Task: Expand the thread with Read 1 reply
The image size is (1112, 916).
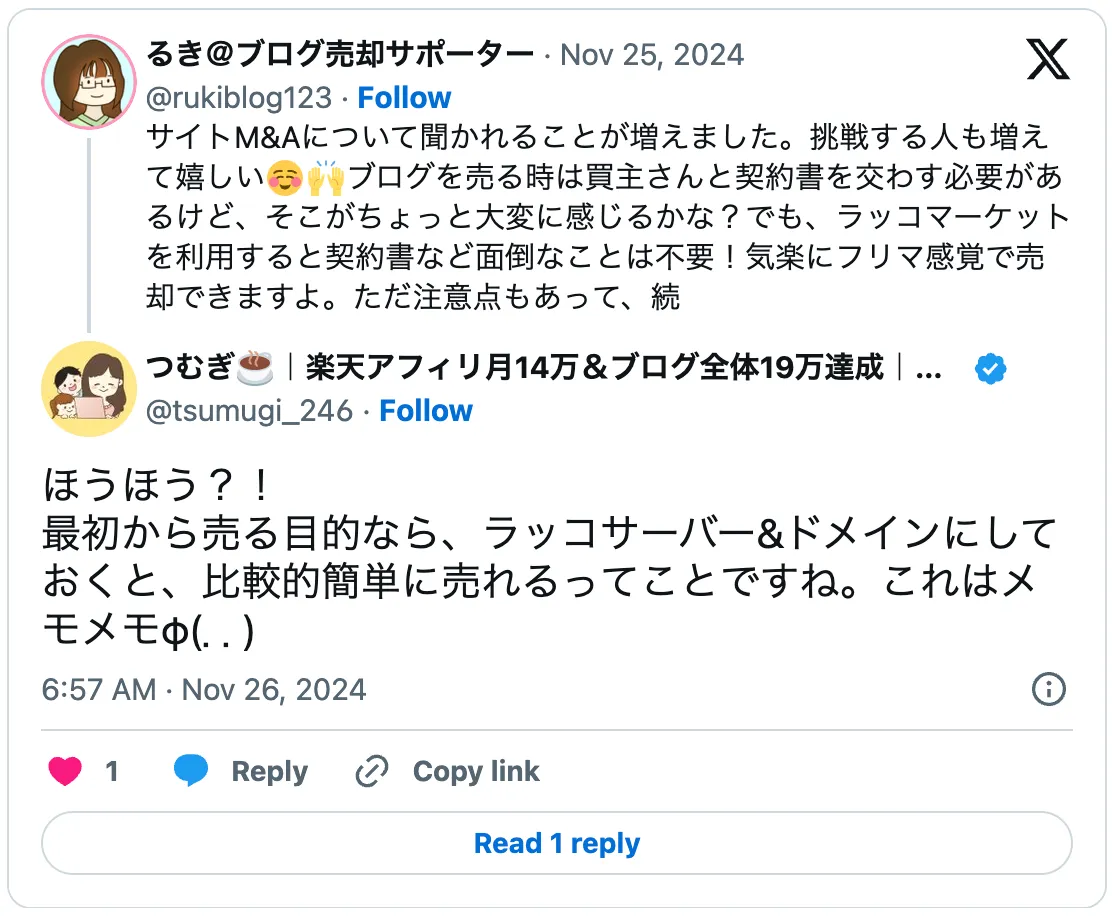Action: pos(556,843)
